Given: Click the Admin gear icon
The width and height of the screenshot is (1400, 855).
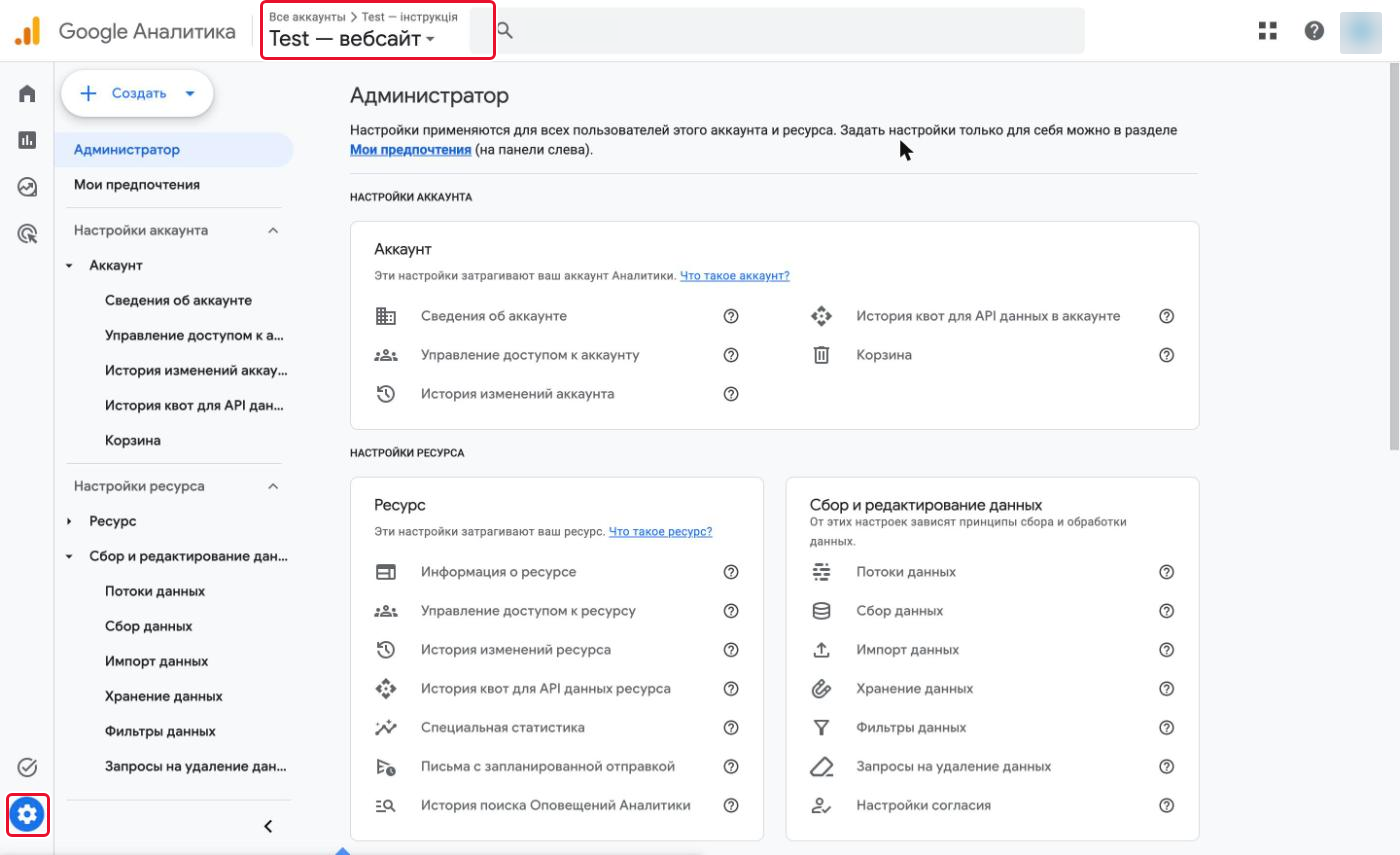Looking at the screenshot, I should pos(27,815).
